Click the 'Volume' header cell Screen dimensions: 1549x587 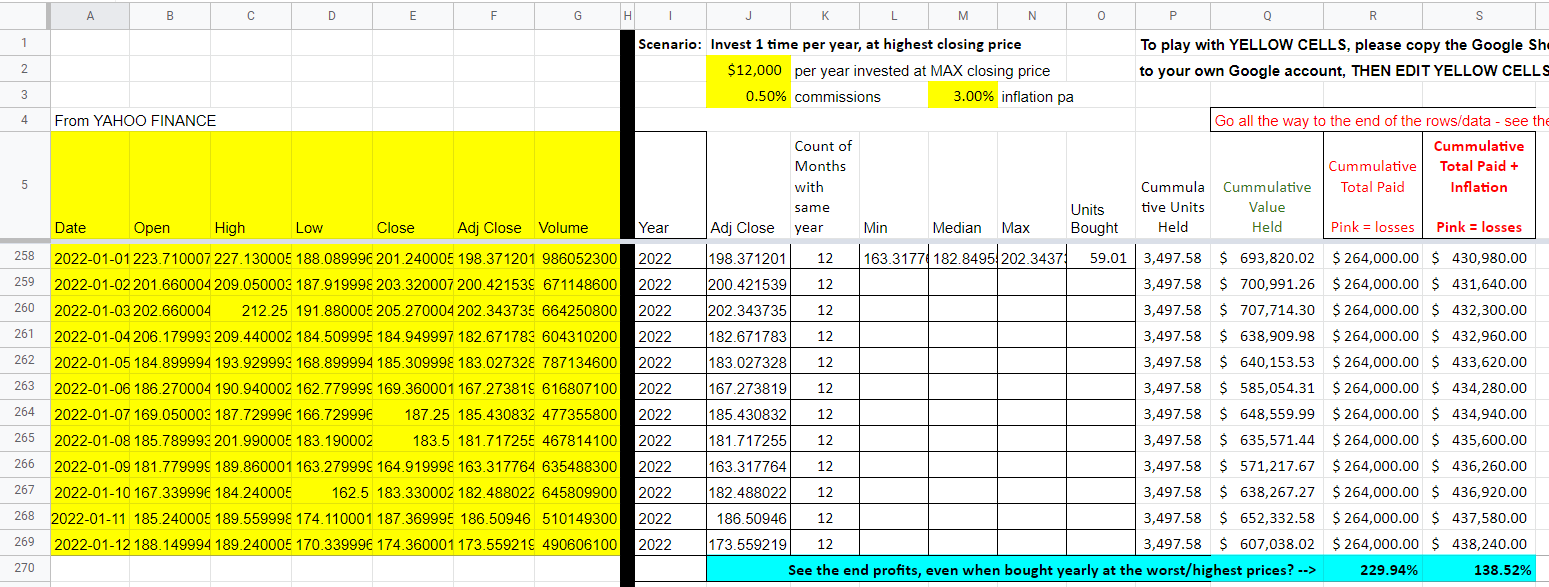577,186
